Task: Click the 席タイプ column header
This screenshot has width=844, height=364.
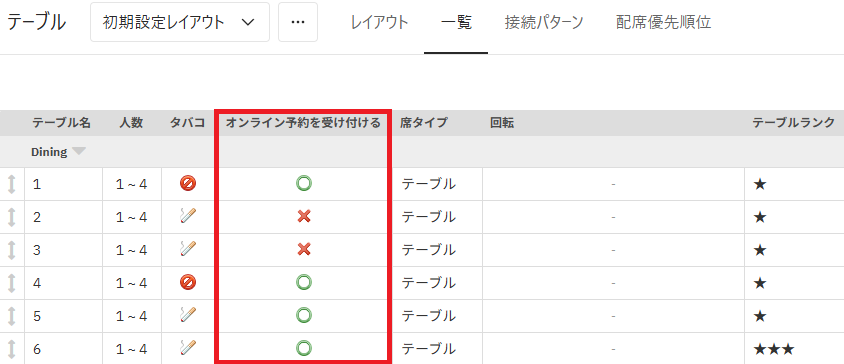Action: coord(424,123)
